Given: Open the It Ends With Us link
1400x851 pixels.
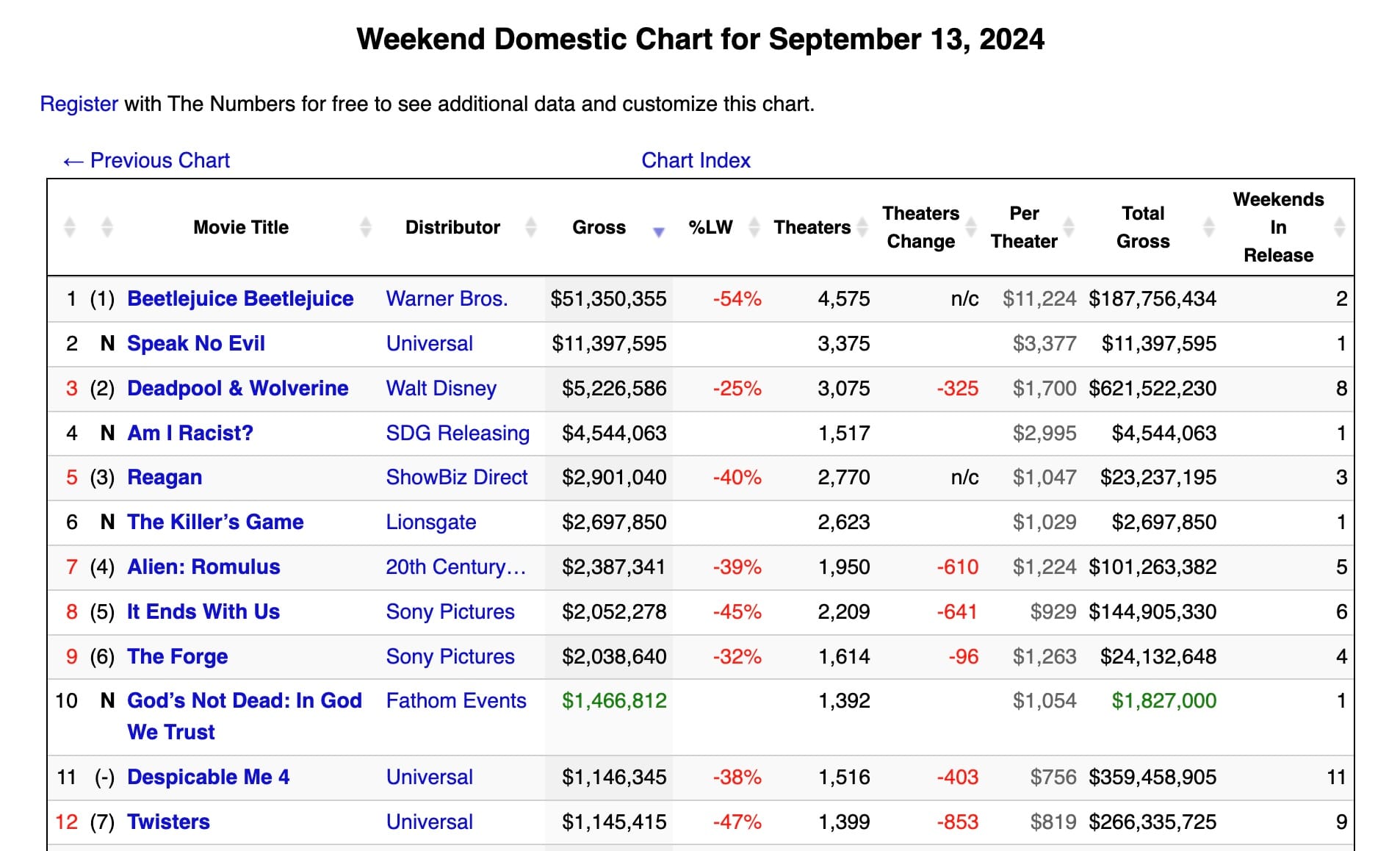Looking at the screenshot, I should [x=203, y=611].
